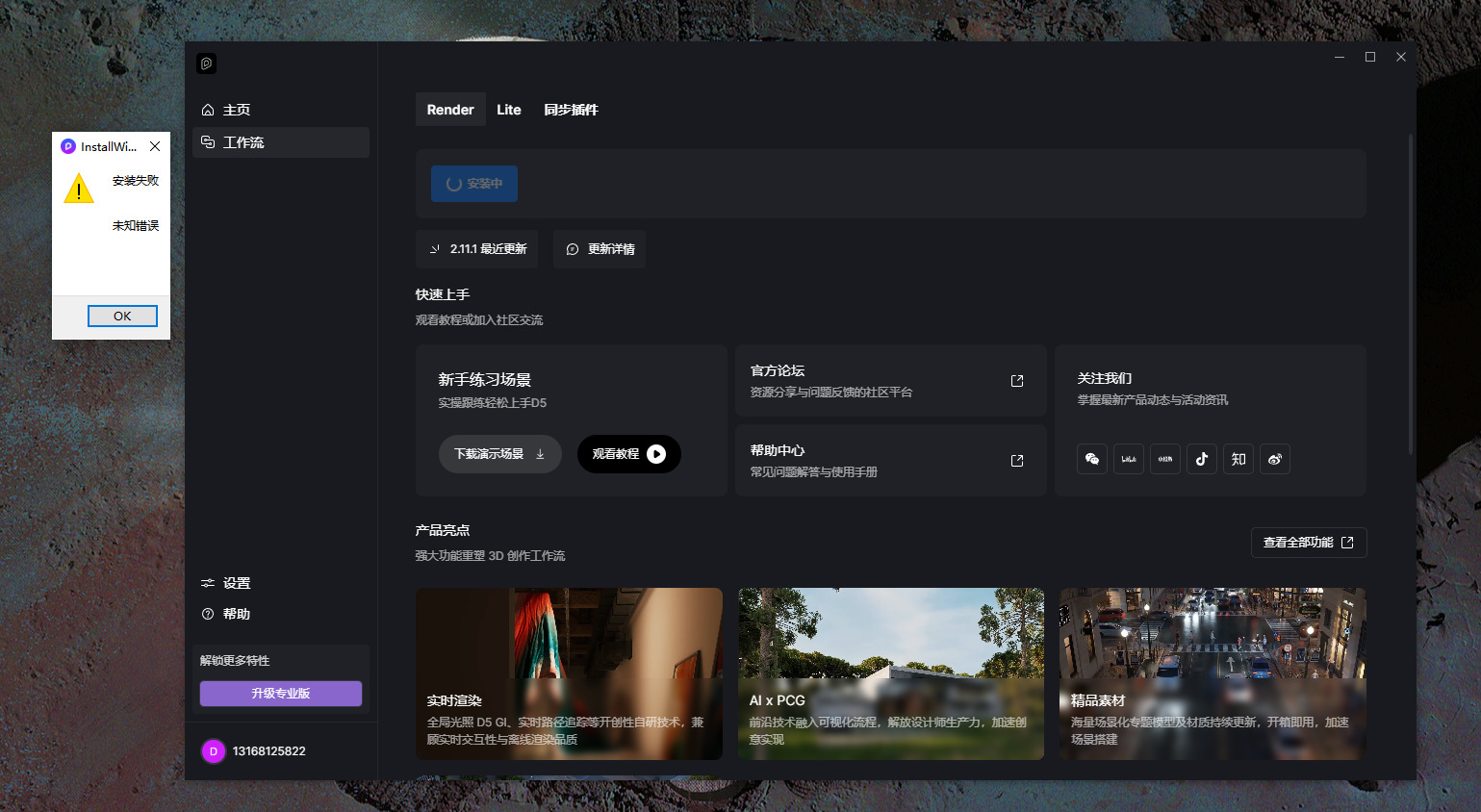Viewport: 1481px width, 812px height.
Task: Open the Xiaohongshu social icon
Action: tap(1165, 459)
